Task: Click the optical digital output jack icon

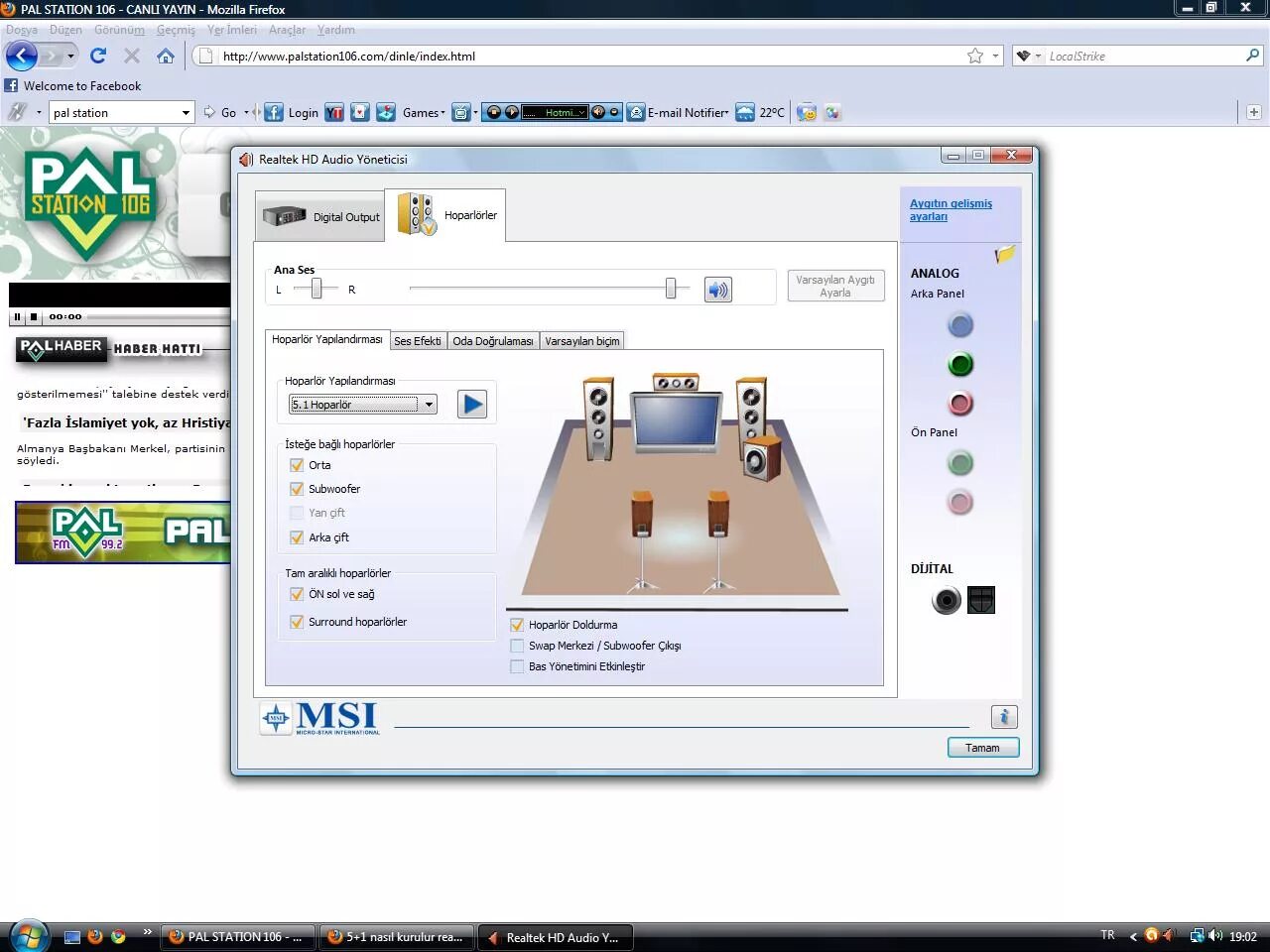Action: point(981,600)
